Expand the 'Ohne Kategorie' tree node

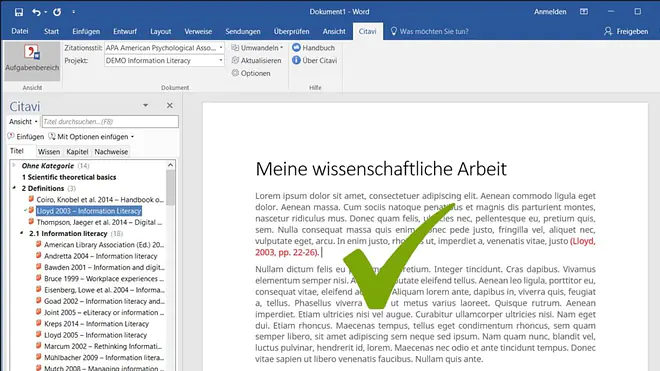14,165
